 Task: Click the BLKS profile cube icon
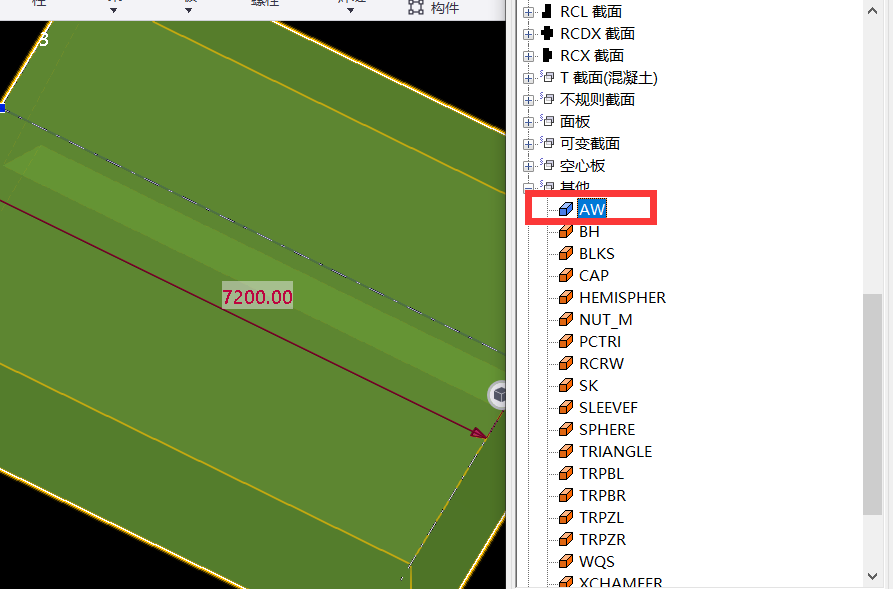(566, 253)
